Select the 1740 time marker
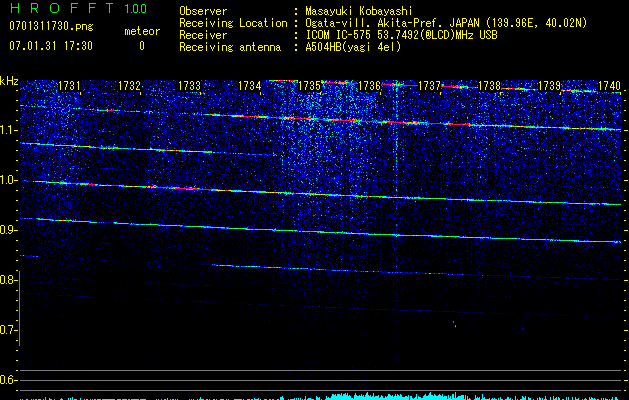 (x=609, y=87)
